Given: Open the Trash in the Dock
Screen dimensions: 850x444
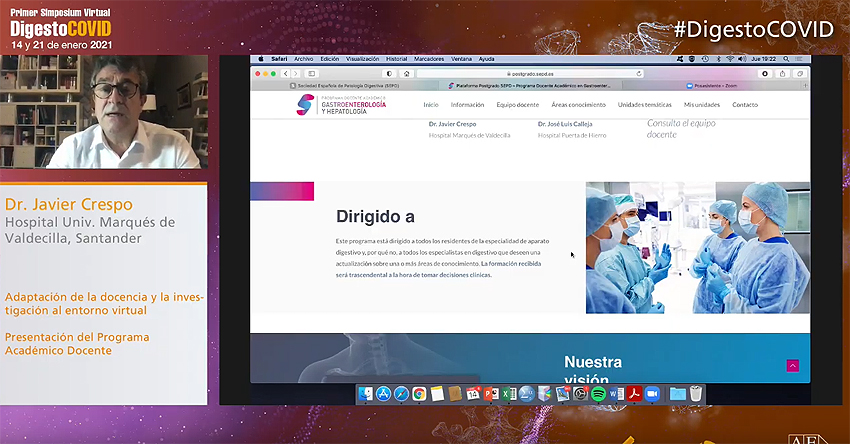Looking at the screenshot, I should (696, 394).
